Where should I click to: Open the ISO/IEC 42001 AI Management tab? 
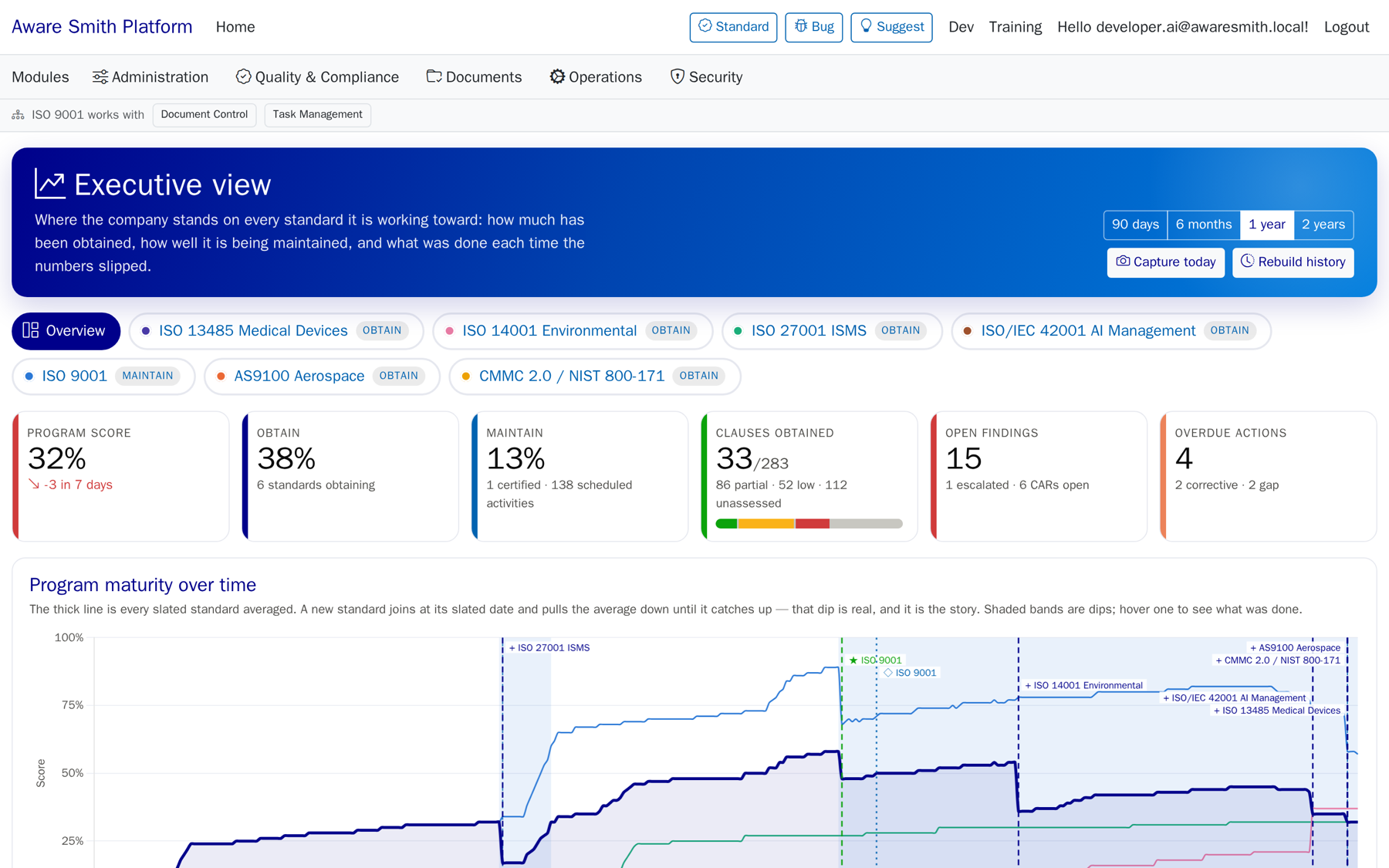coord(1111,331)
